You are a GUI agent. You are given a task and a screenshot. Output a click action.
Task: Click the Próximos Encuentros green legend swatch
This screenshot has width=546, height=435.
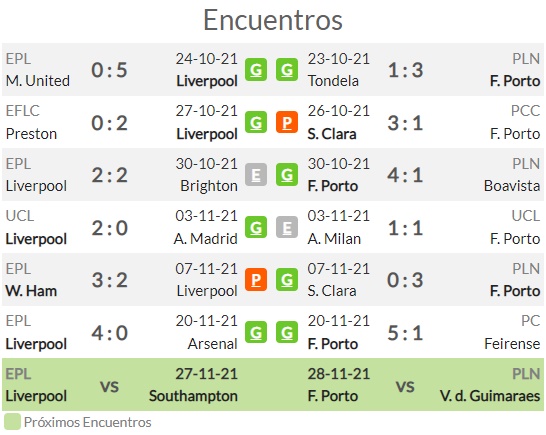point(12,422)
